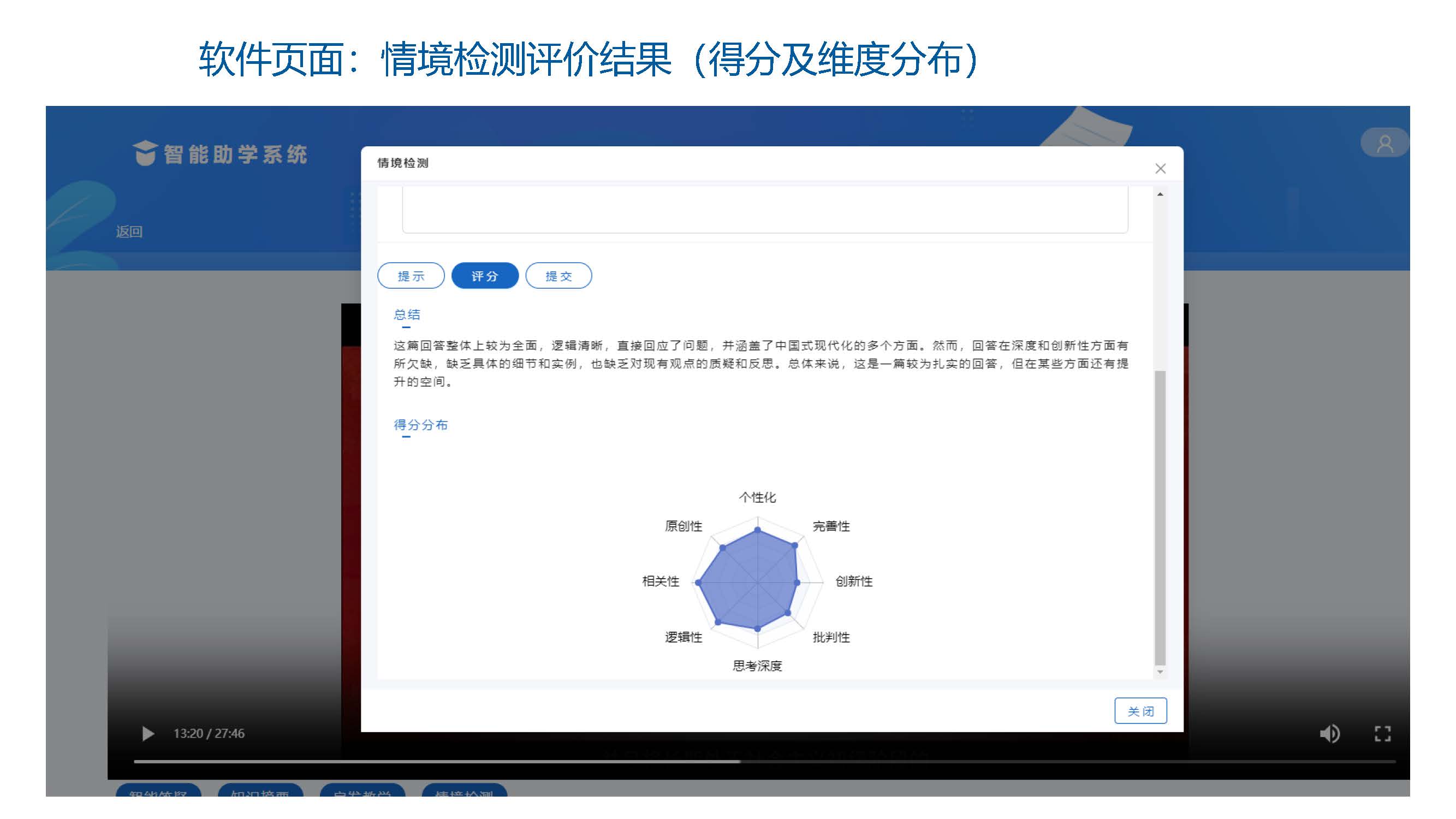Click the video progress bar
The image size is (1456, 819).
pos(764,761)
